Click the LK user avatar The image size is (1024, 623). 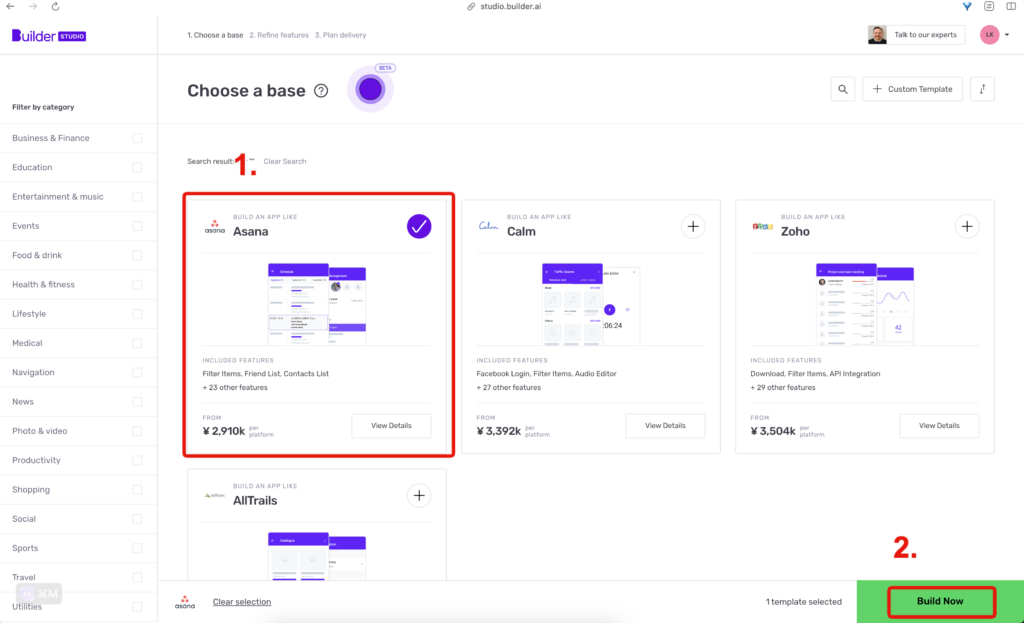tap(989, 35)
